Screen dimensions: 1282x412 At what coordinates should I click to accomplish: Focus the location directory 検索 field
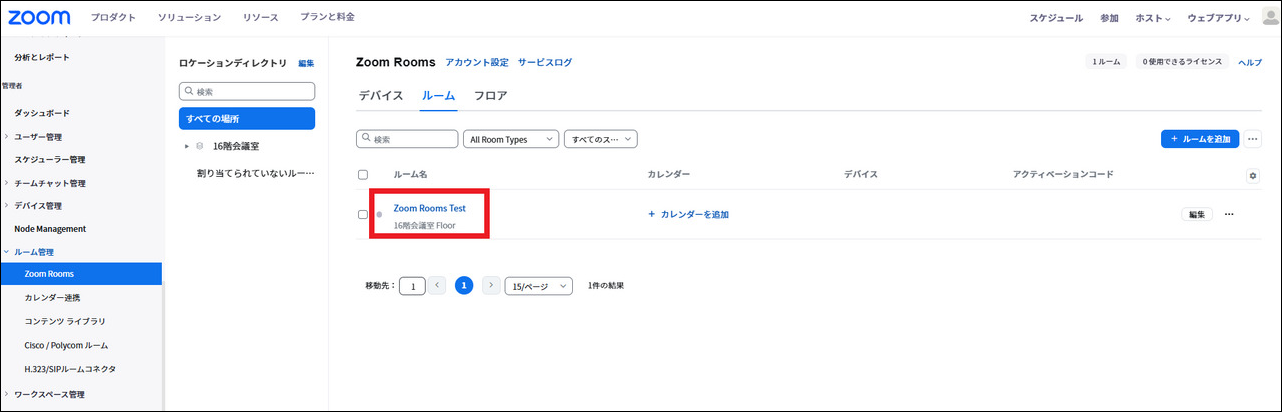[247, 91]
